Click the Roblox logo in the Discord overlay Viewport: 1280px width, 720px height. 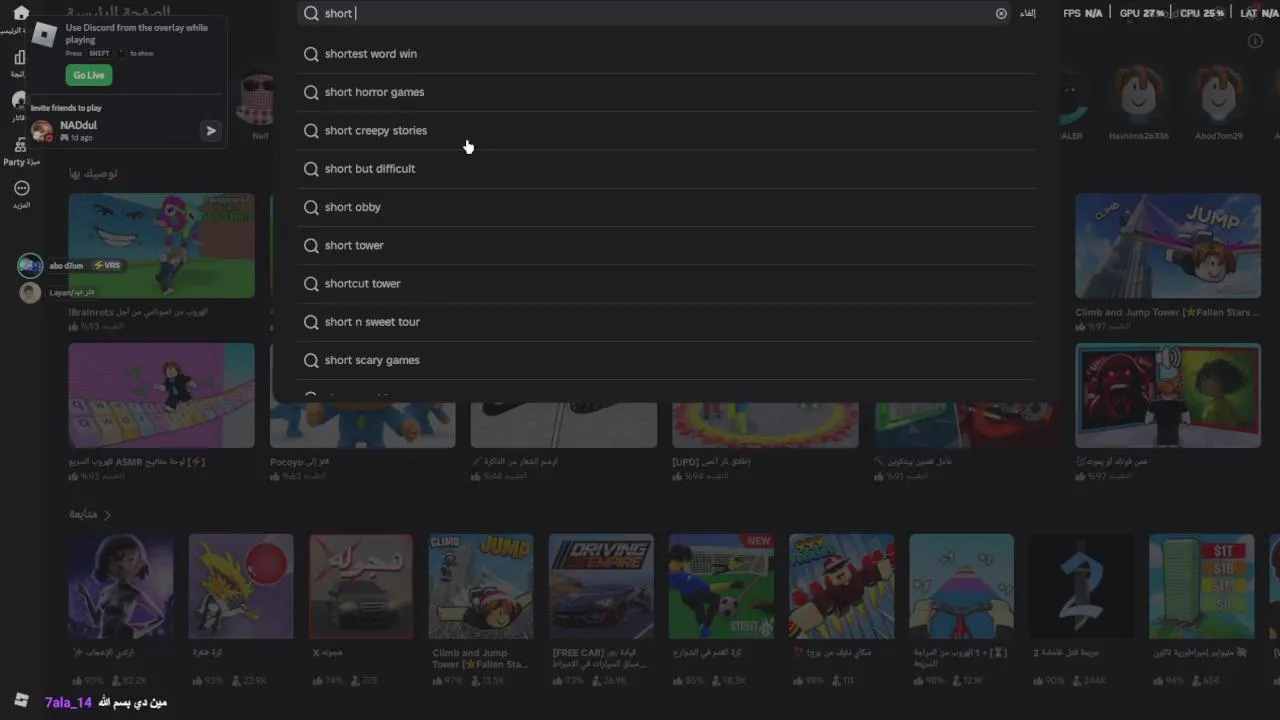44,34
